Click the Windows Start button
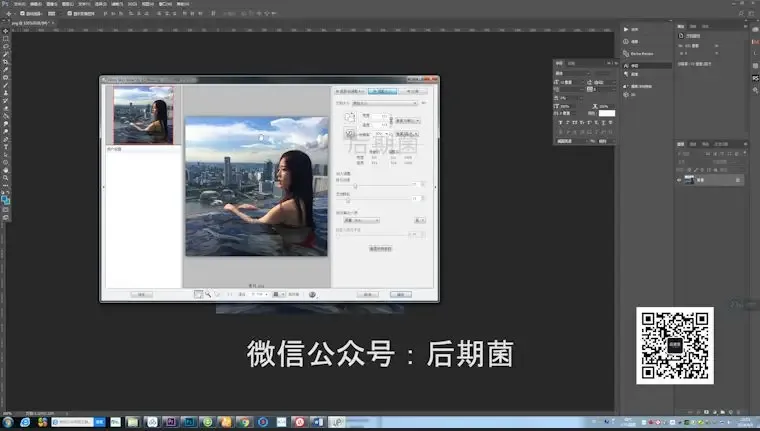The image size is (760, 431). (x=8, y=422)
